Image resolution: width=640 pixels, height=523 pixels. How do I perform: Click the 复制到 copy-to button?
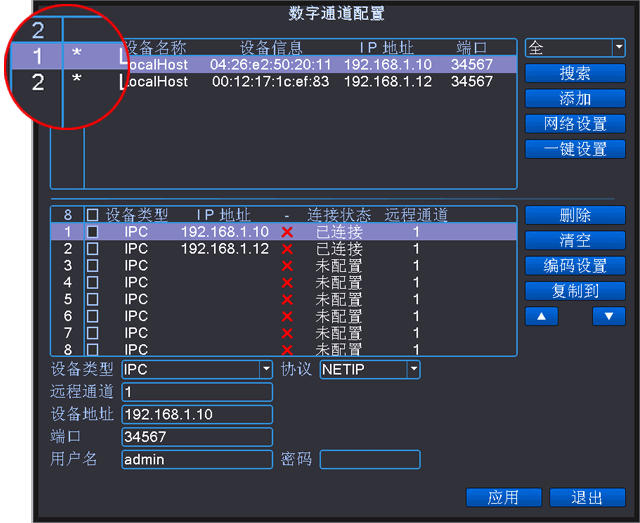pos(575,291)
